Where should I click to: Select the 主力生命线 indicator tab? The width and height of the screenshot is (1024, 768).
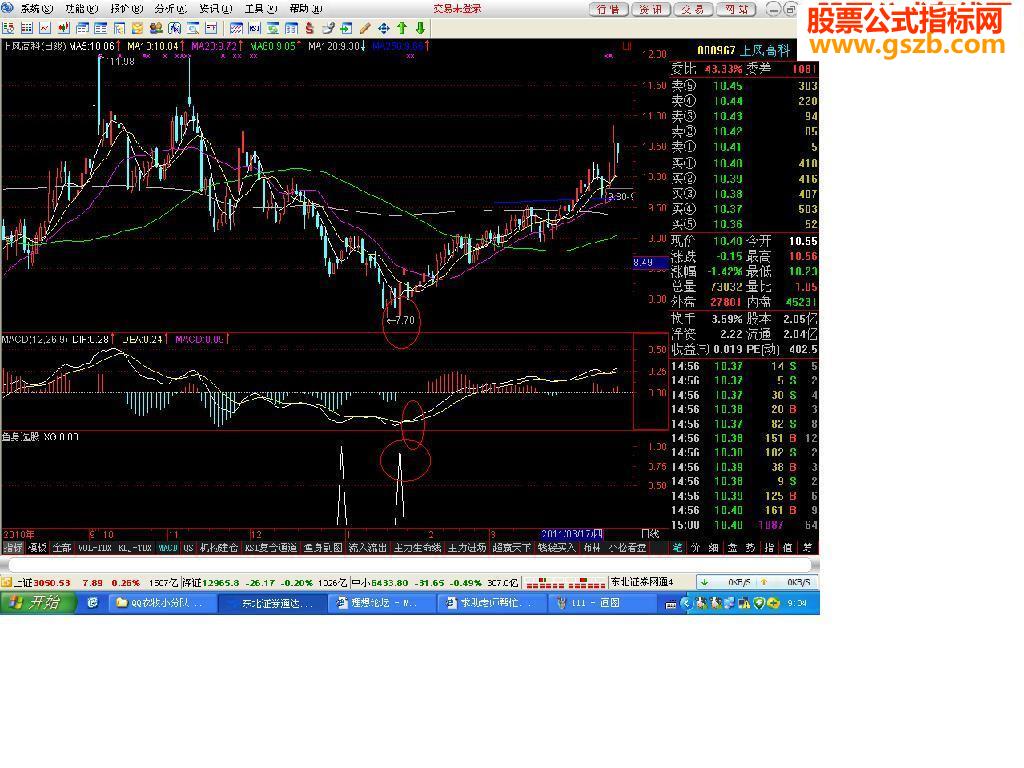click(417, 548)
